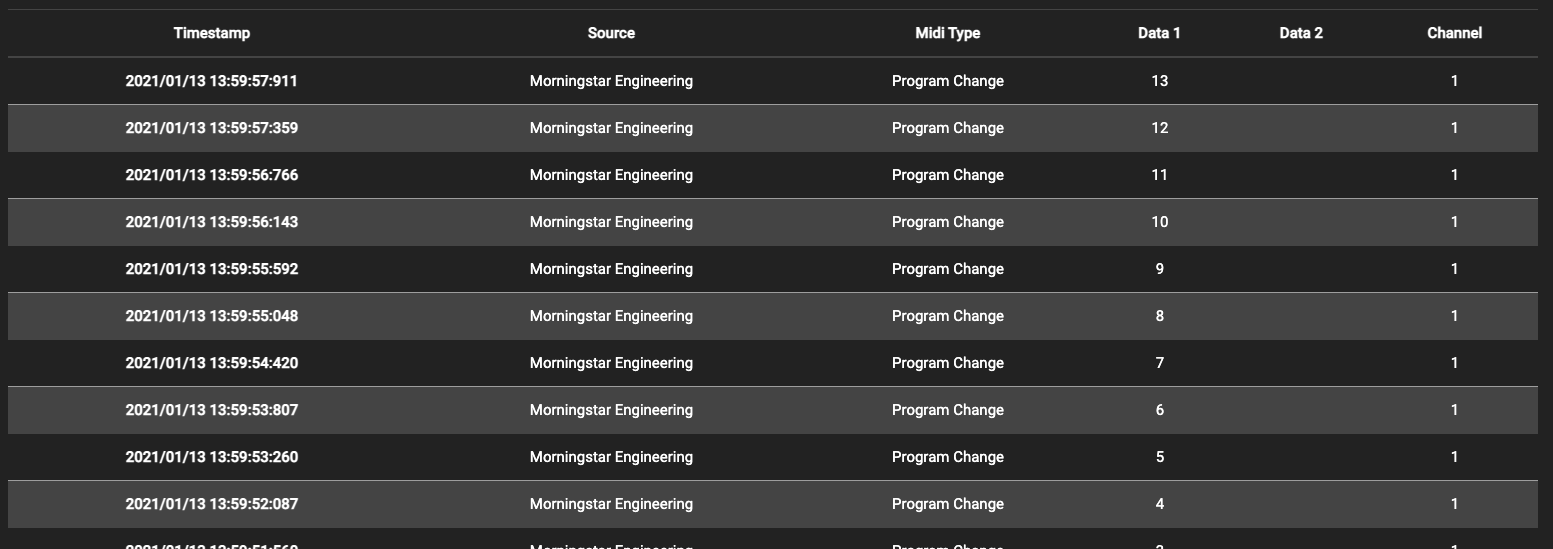Click the Data 2 column header

(x=1300, y=33)
